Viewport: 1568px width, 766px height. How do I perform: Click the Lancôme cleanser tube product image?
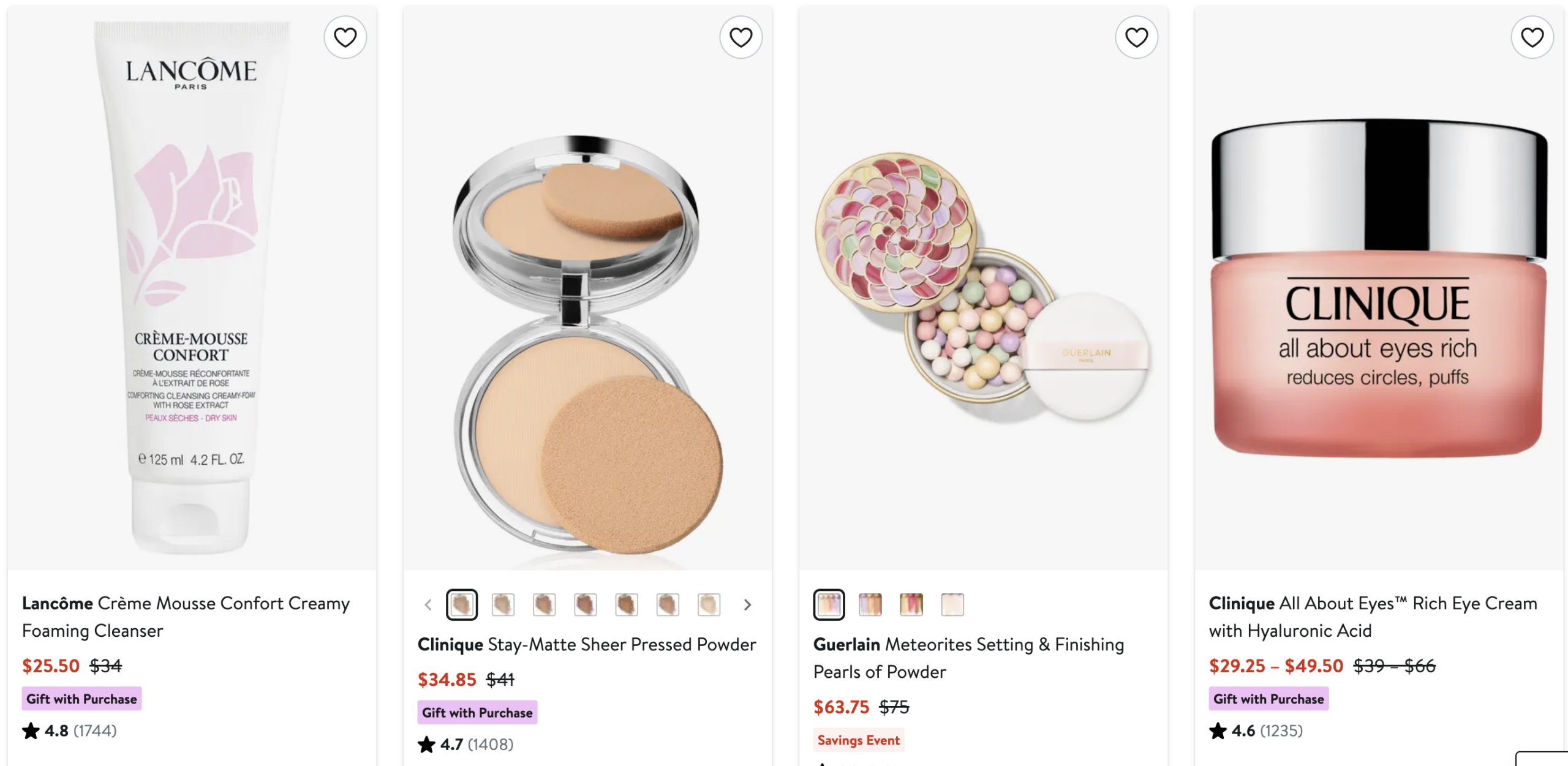tap(192, 288)
